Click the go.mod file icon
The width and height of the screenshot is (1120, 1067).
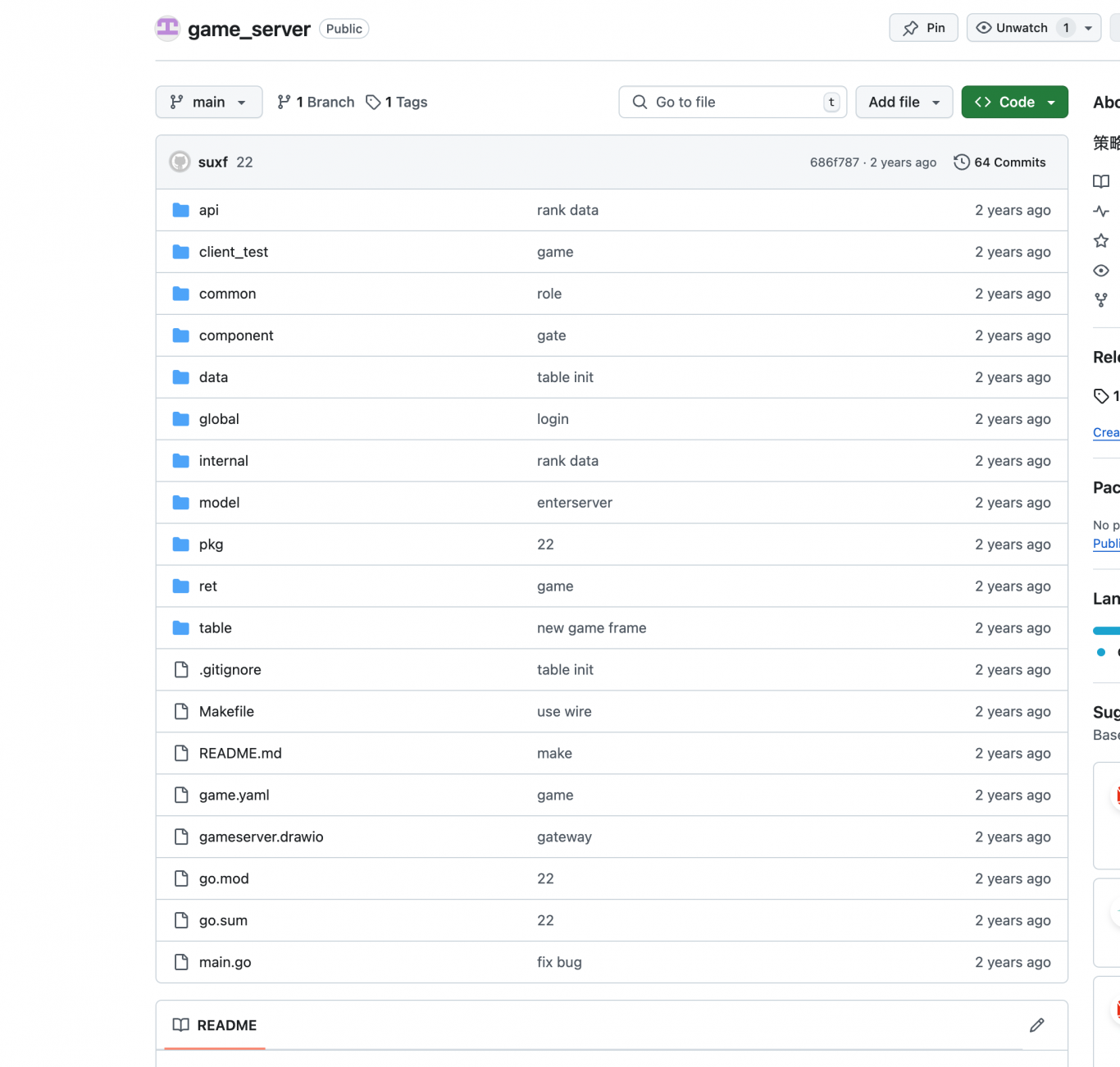[181, 879]
